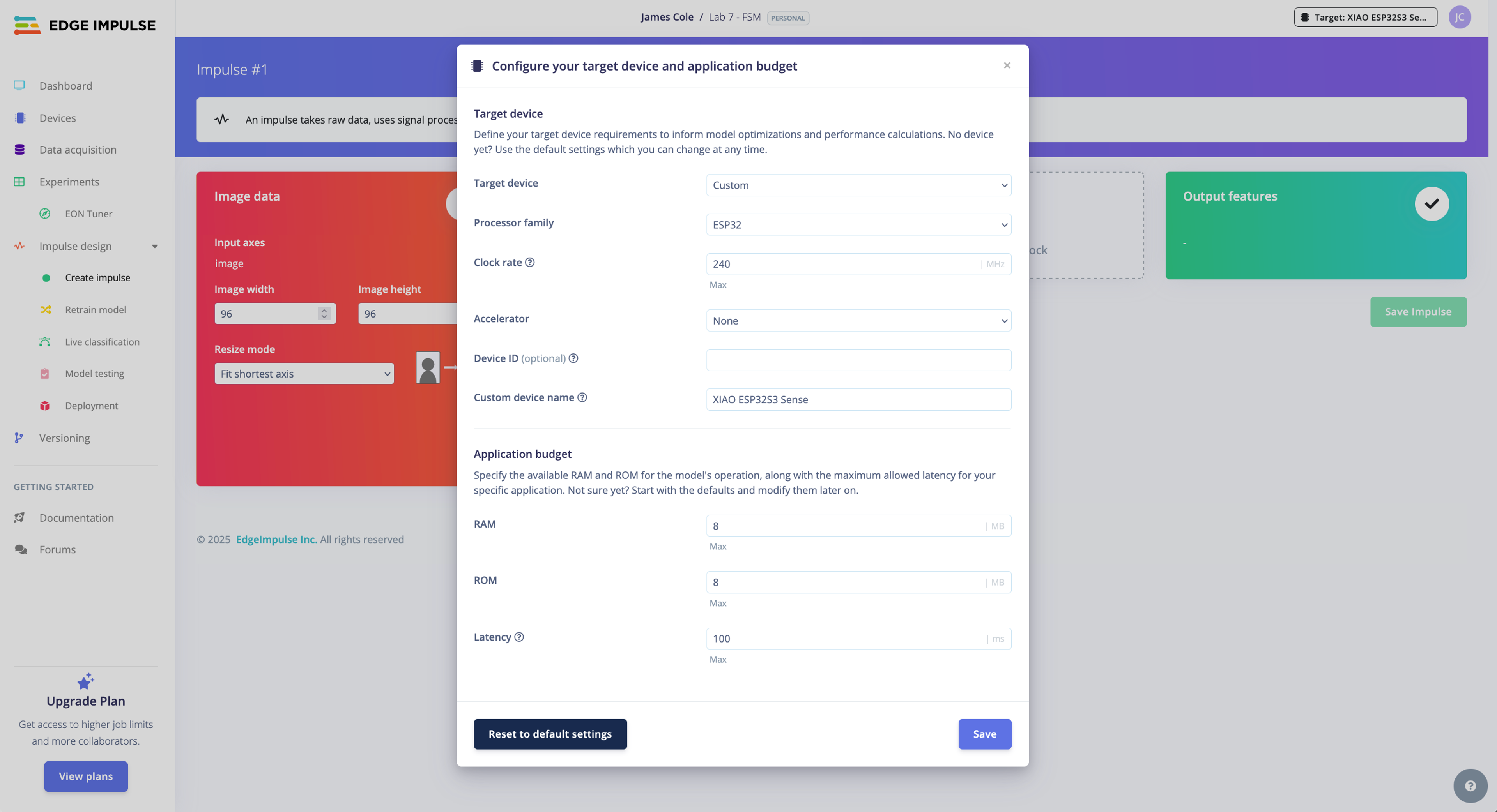Click the Device ID help icon
1497x812 pixels.
click(x=573, y=358)
